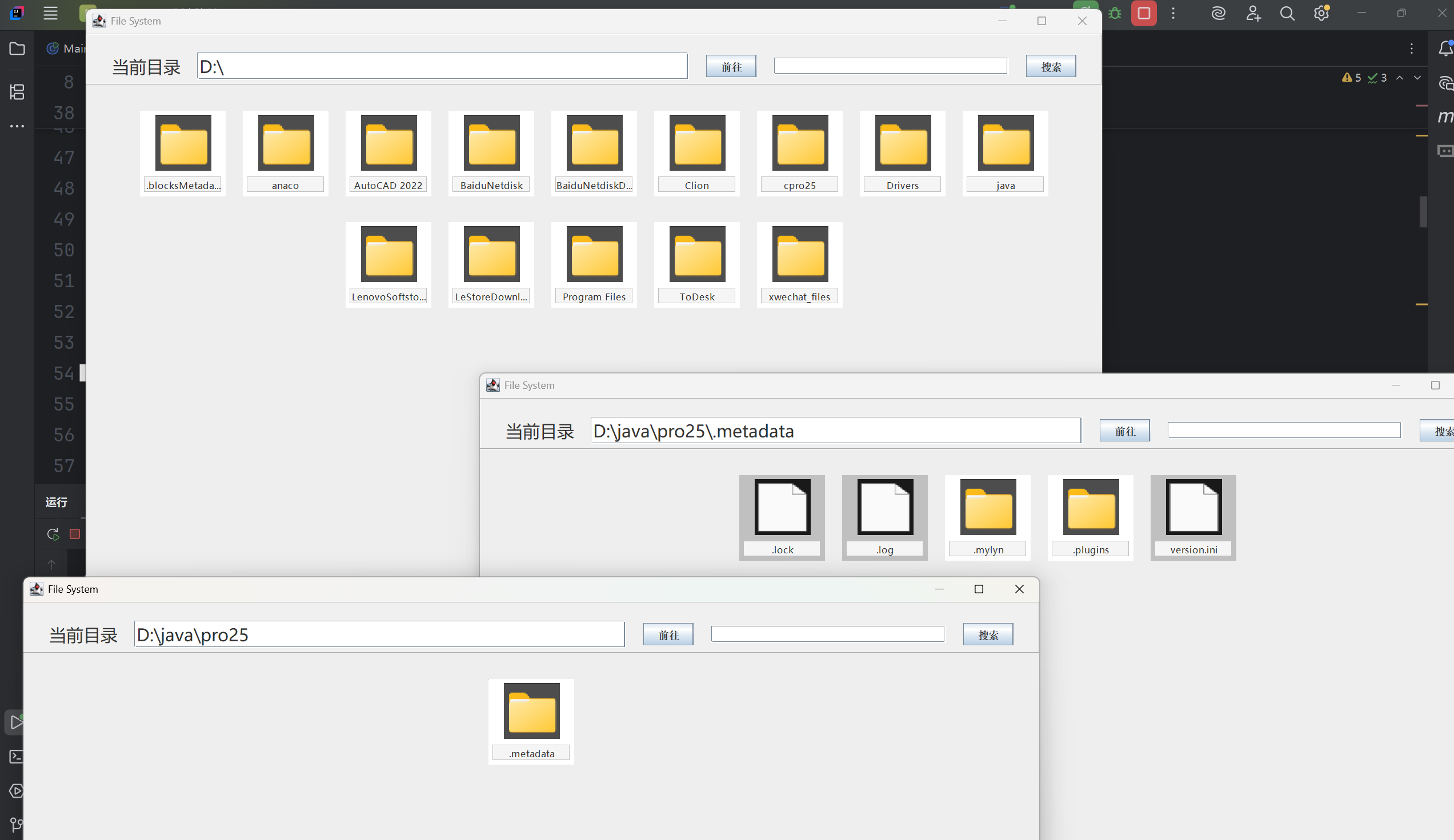This screenshot has height=840, width=1454.
Task: Click the empty search box in D:\ window
Action: (890, 66)
